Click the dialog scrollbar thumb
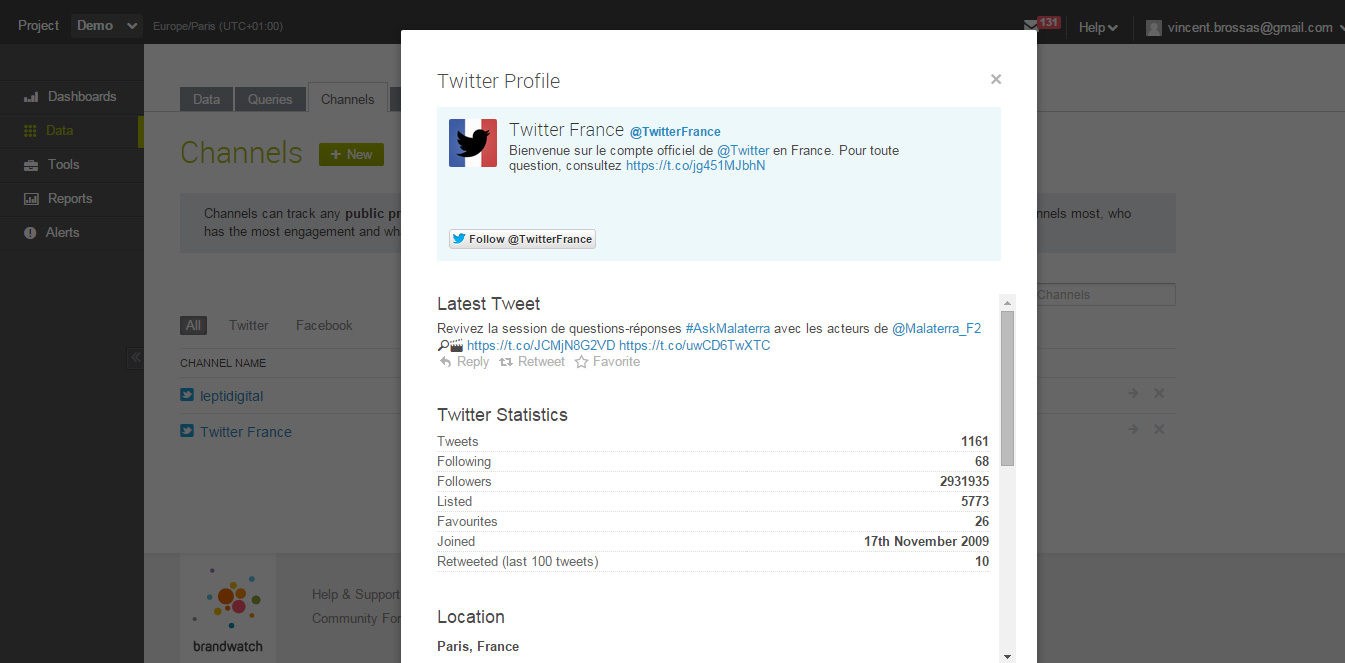1345x663 pixels. [x=1007, y=388]
